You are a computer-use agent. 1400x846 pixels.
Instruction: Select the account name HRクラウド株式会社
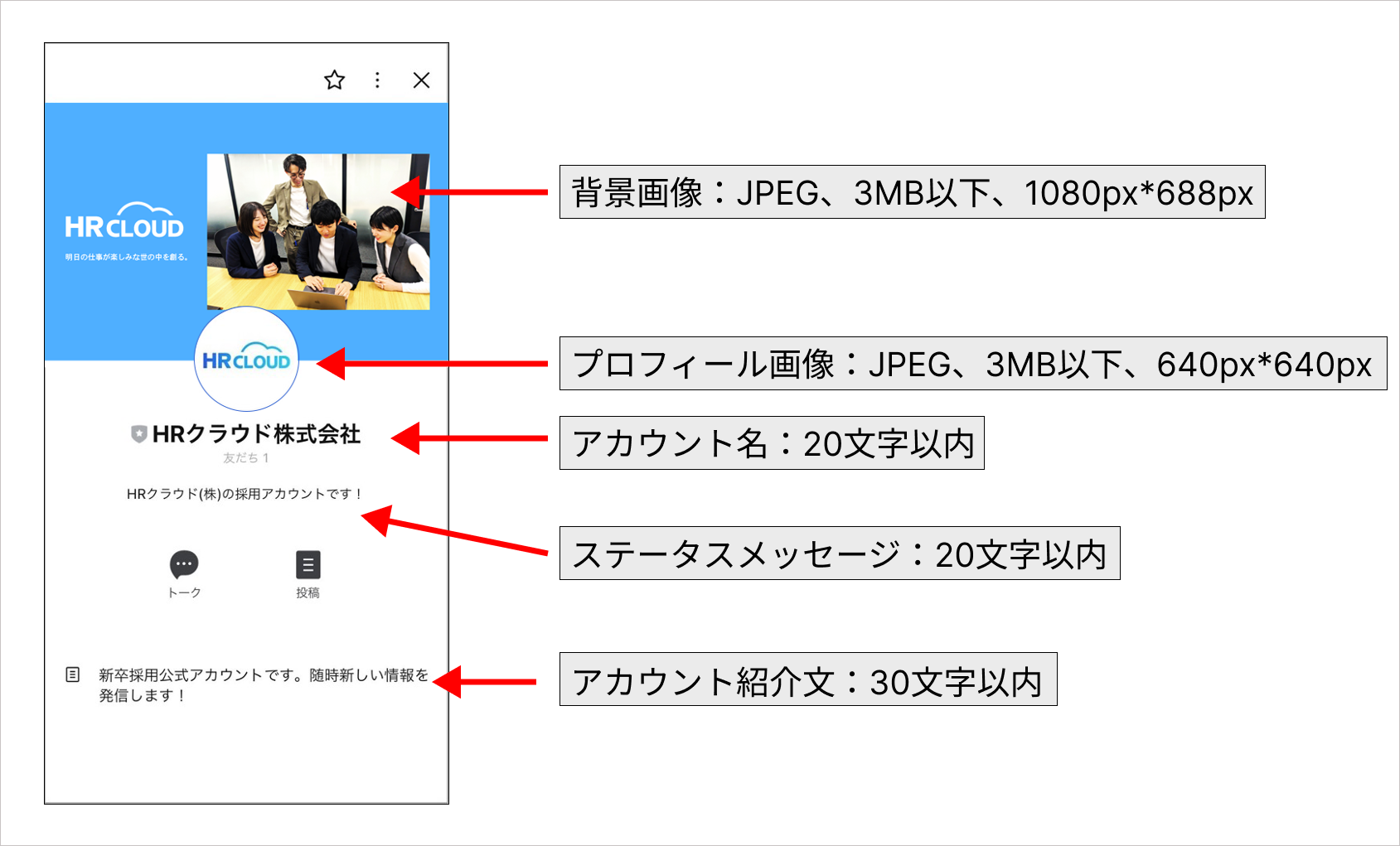256,434
